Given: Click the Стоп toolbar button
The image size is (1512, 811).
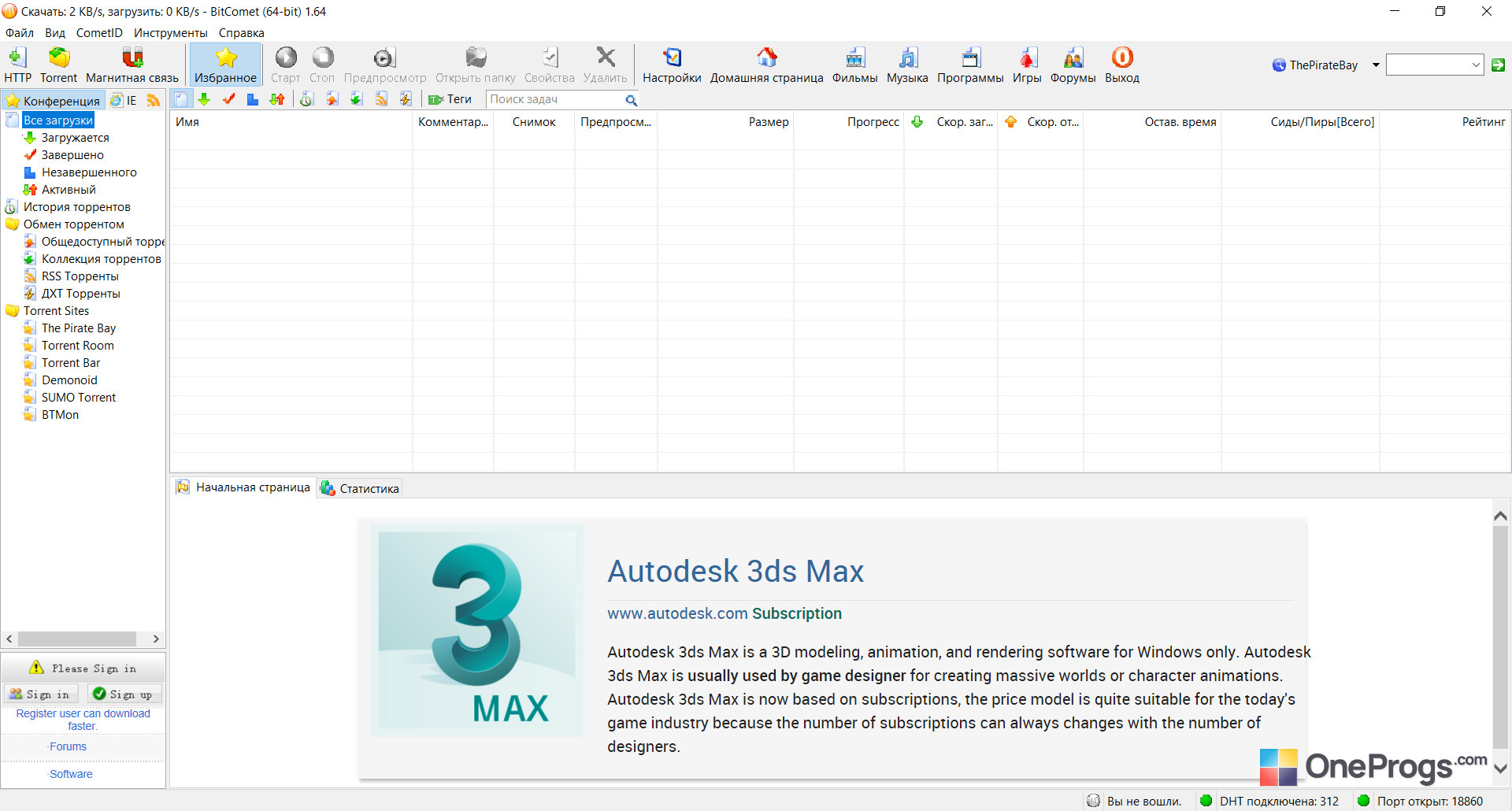Looking at the screenshot, I should [322, 65].
